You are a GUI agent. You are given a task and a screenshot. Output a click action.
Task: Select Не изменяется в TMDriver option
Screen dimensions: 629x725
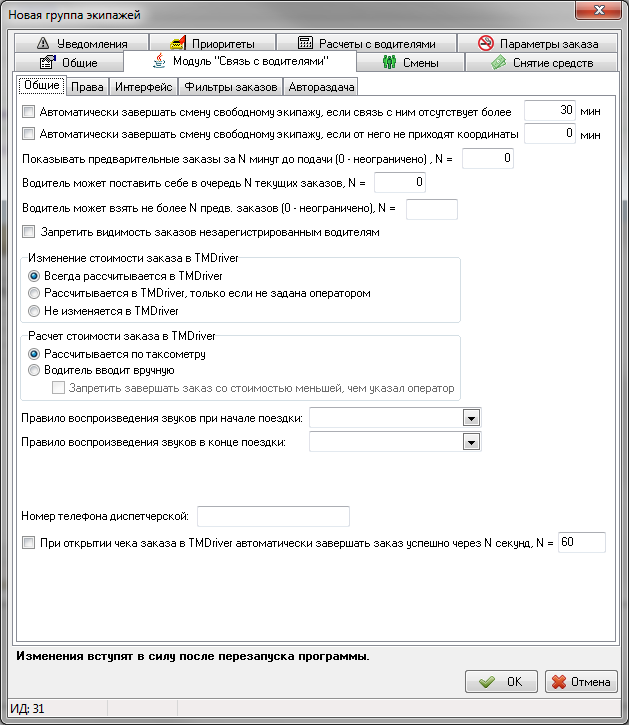34,311
